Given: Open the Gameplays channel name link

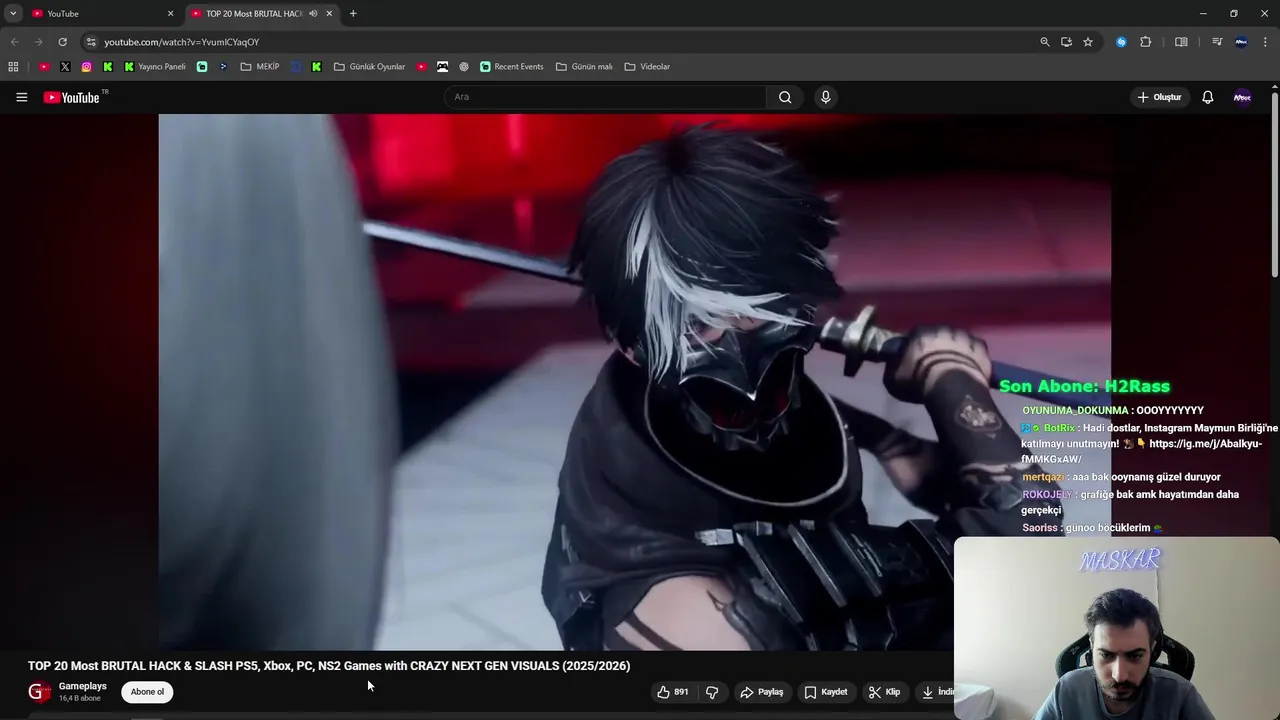Looking at the screenshot, I should 83,686.
